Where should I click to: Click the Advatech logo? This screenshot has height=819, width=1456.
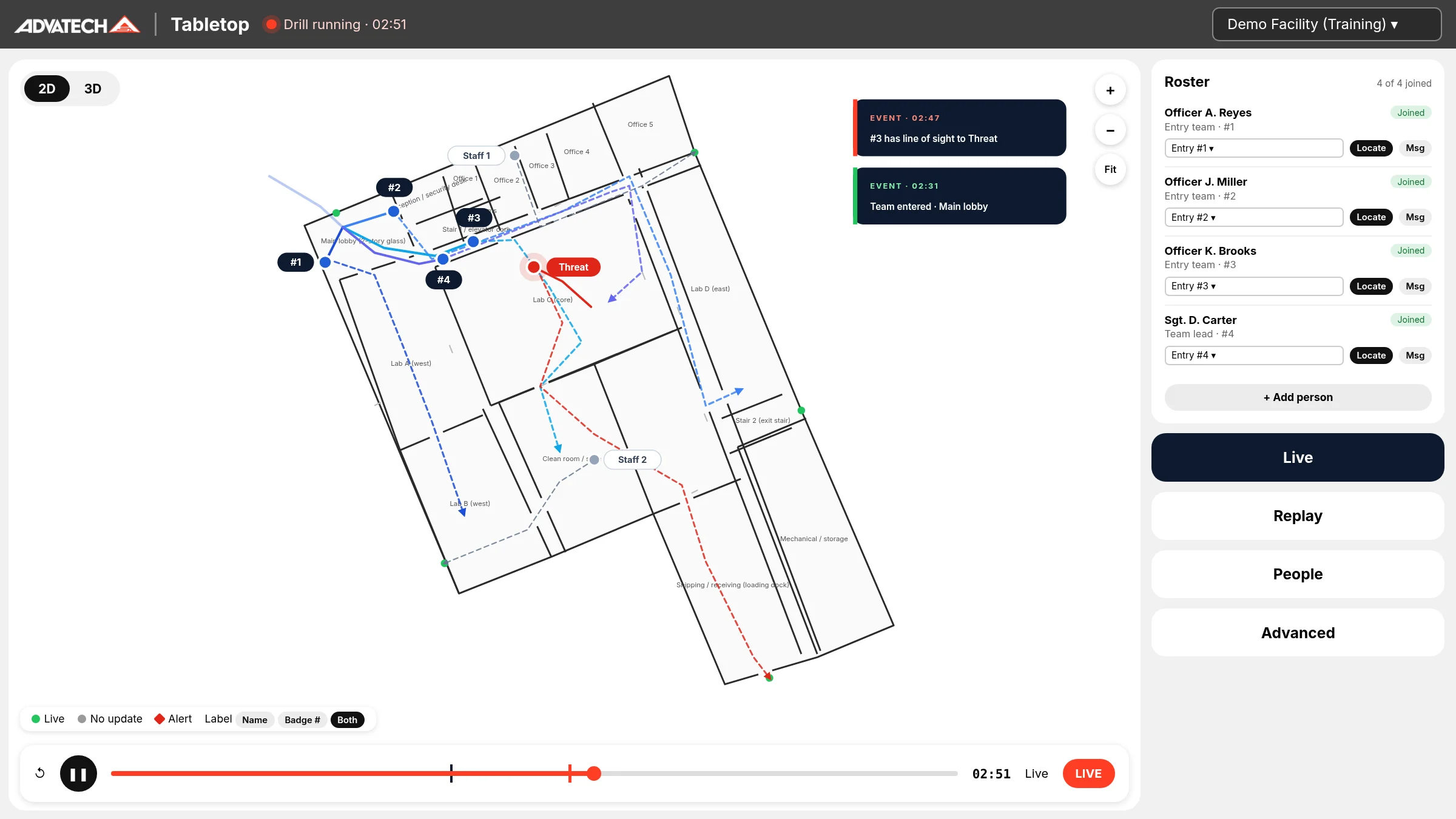point(77,24)
